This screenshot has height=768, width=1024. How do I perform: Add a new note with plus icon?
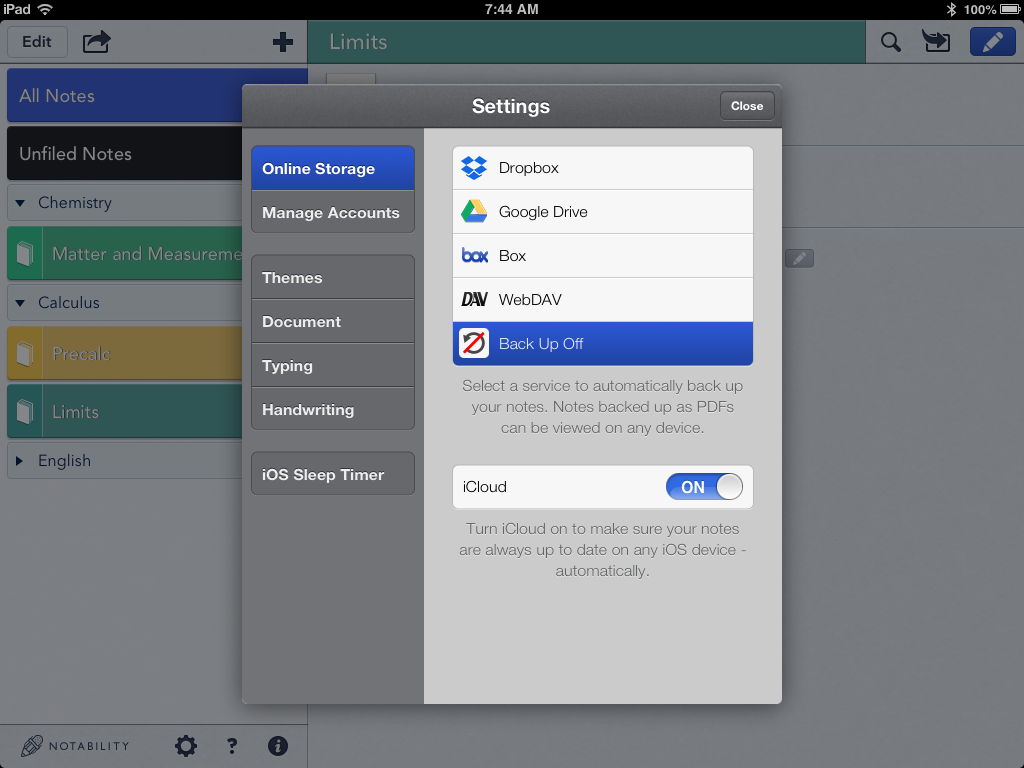283,42
